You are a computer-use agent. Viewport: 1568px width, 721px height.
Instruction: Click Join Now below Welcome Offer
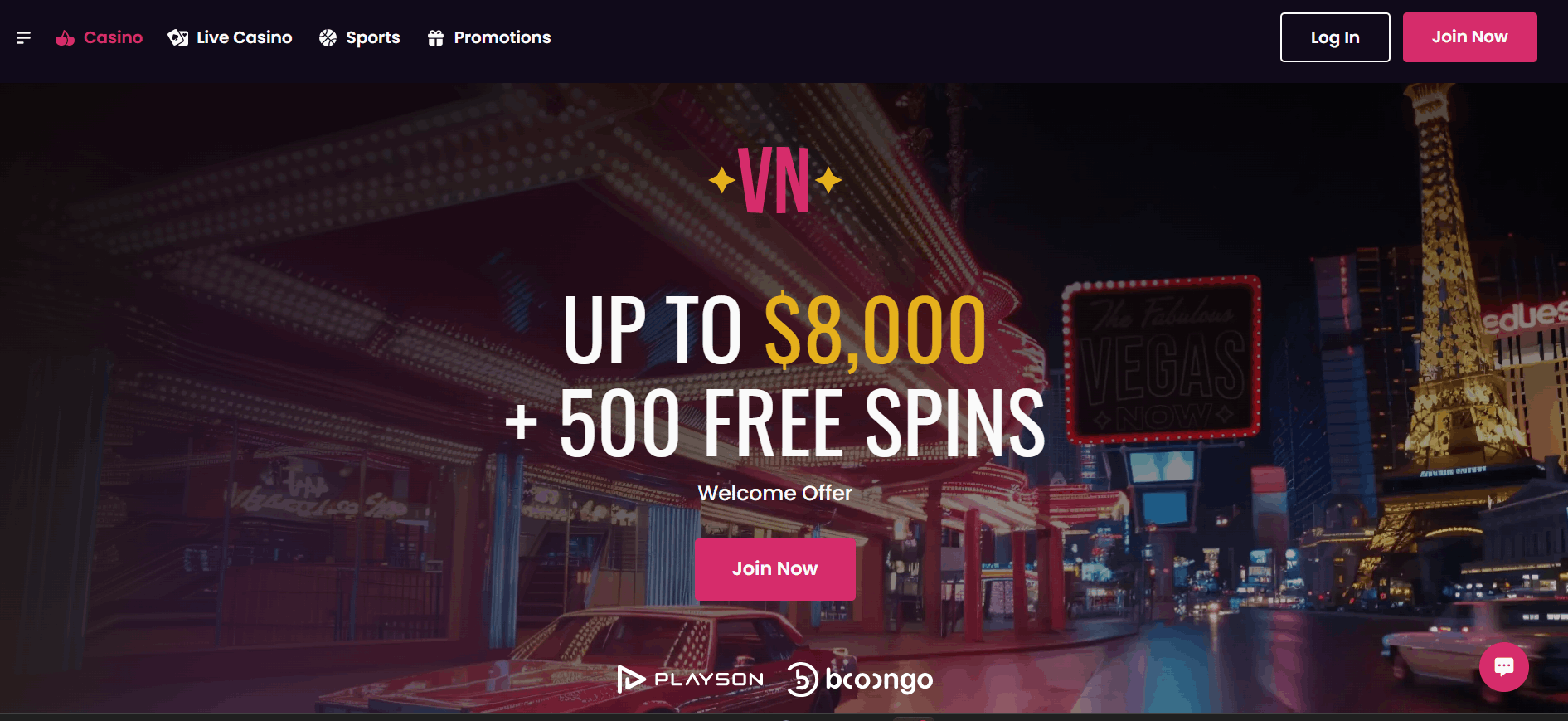pos(774,569)
